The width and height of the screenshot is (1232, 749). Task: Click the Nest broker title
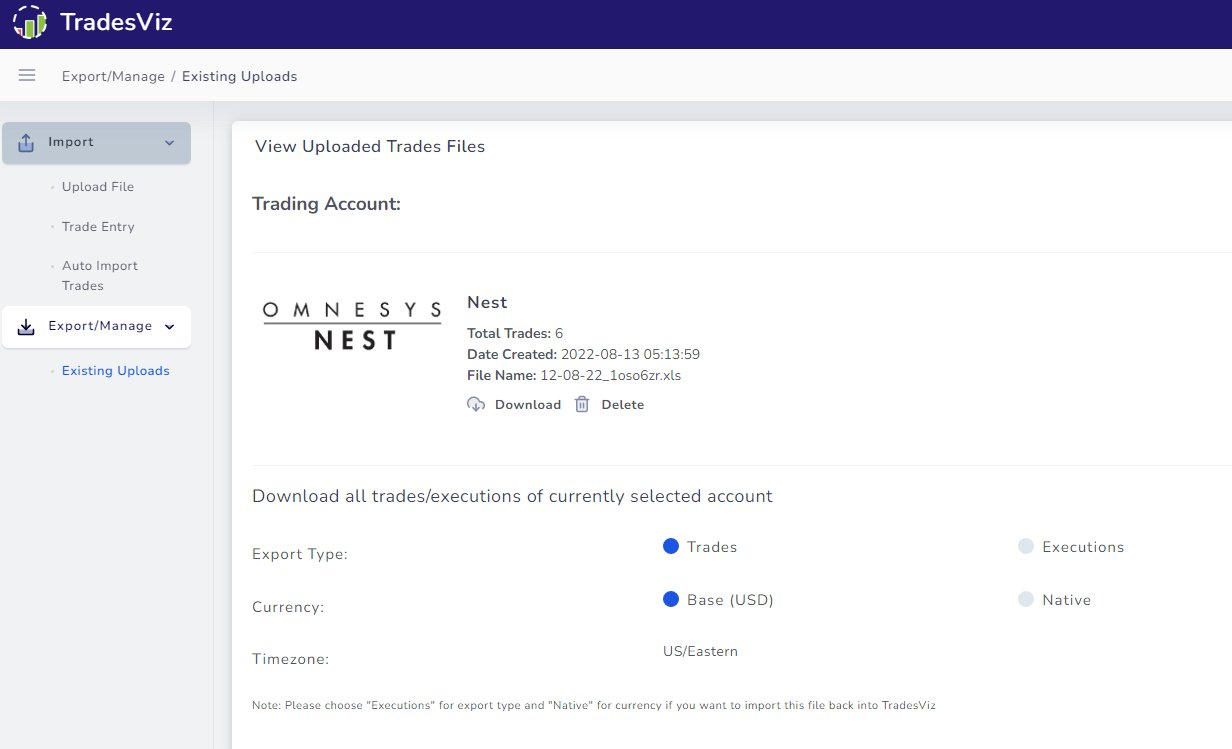click(487, 302)
